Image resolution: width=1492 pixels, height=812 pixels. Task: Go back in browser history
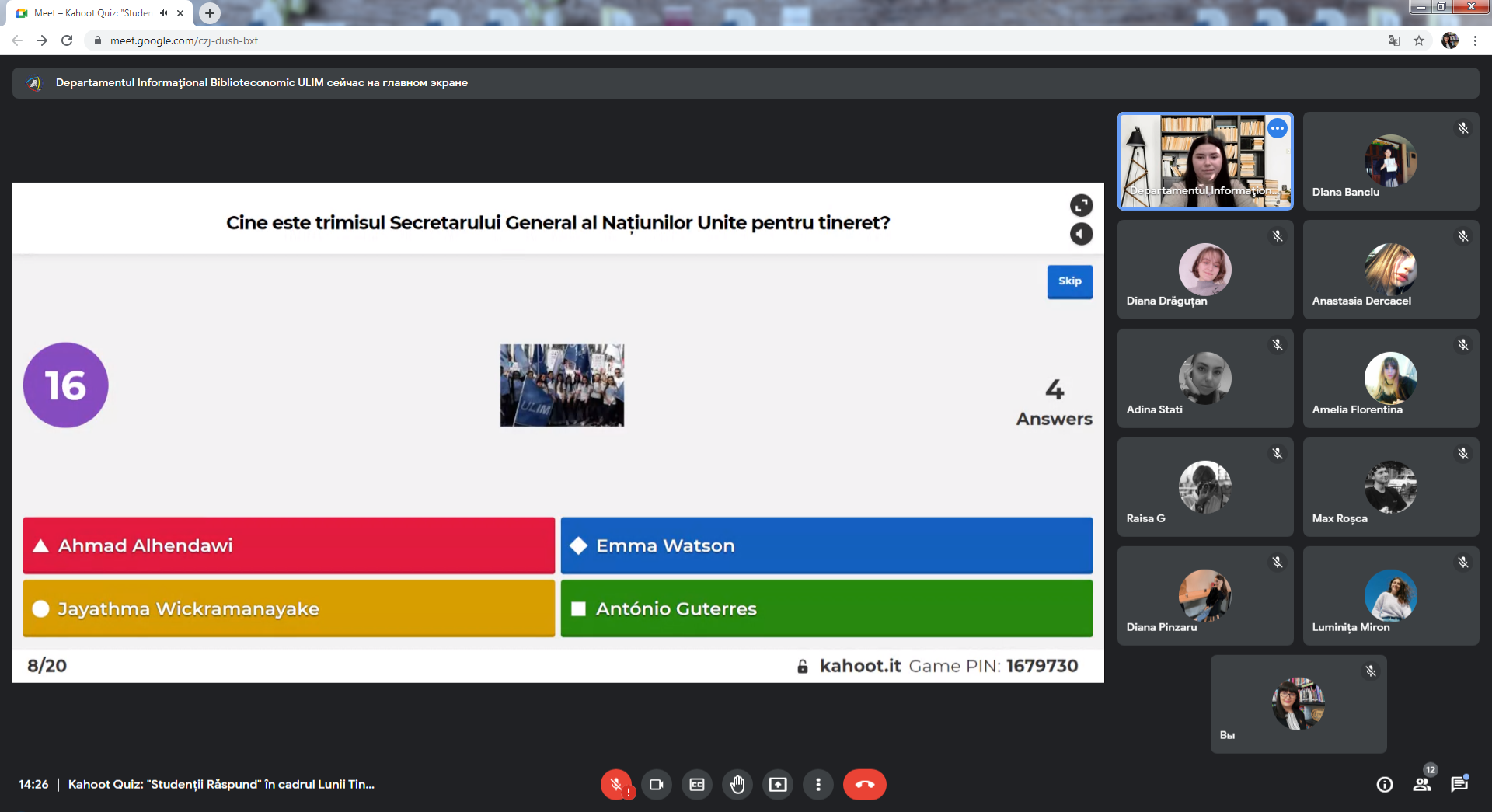[x=17, y=40]
